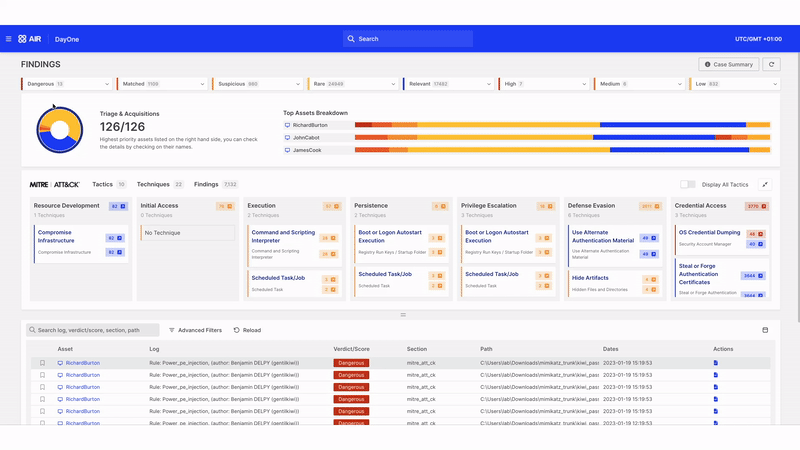Open the UTC/GMT +01:00 timezone selector

pyautogui.click(x=758, y=39)
